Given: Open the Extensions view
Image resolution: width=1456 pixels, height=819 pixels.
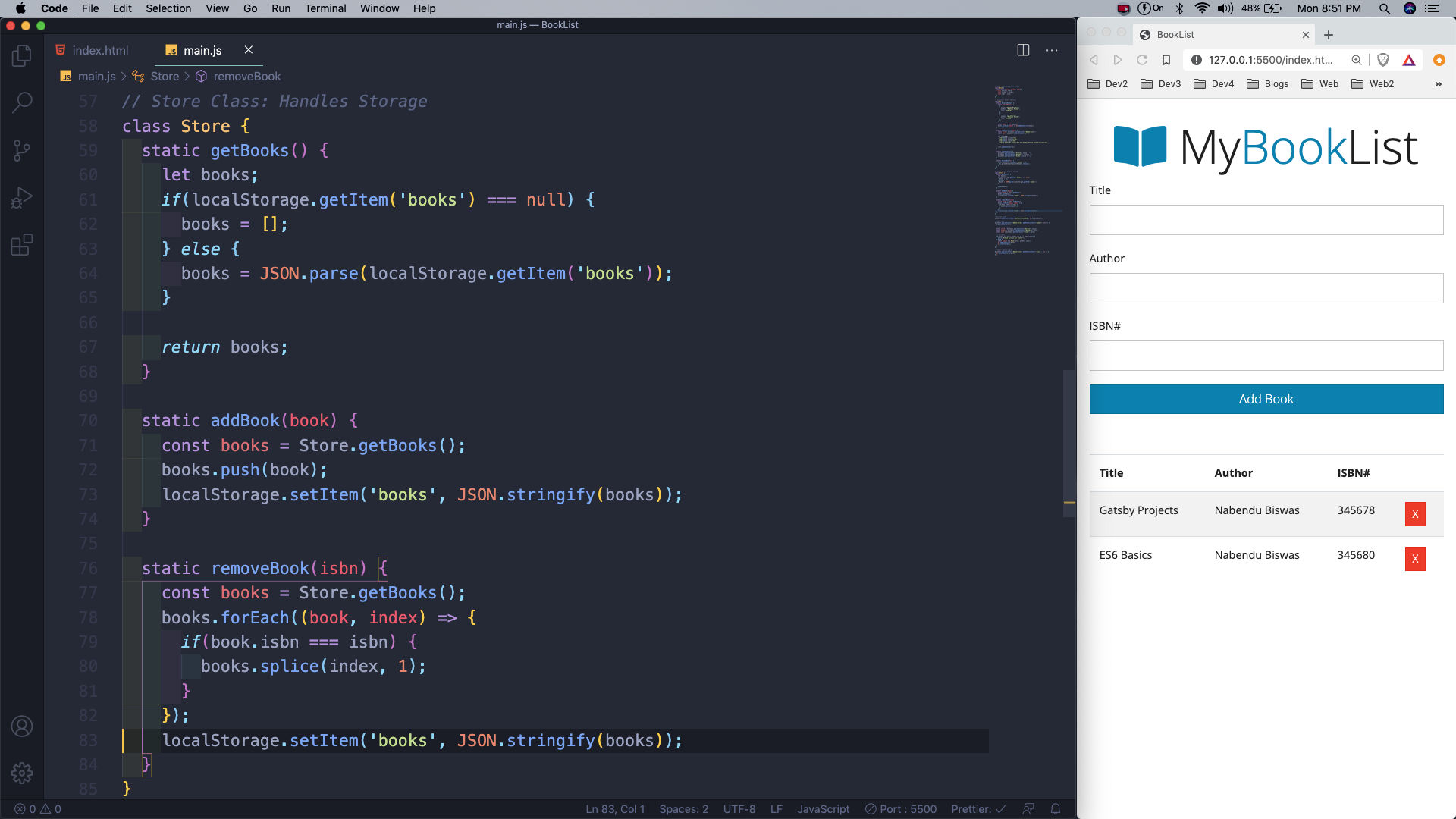Looking at the screenshot, I should (22, 245).
